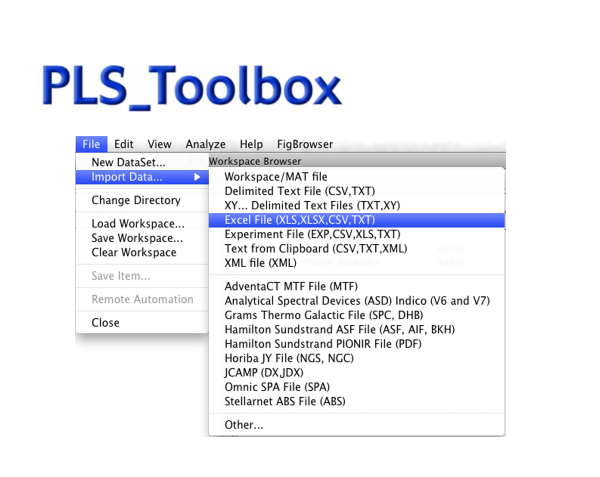Select Save Workspace...
The width and height of the screenshot is (600, 477).
pos(142,238)
